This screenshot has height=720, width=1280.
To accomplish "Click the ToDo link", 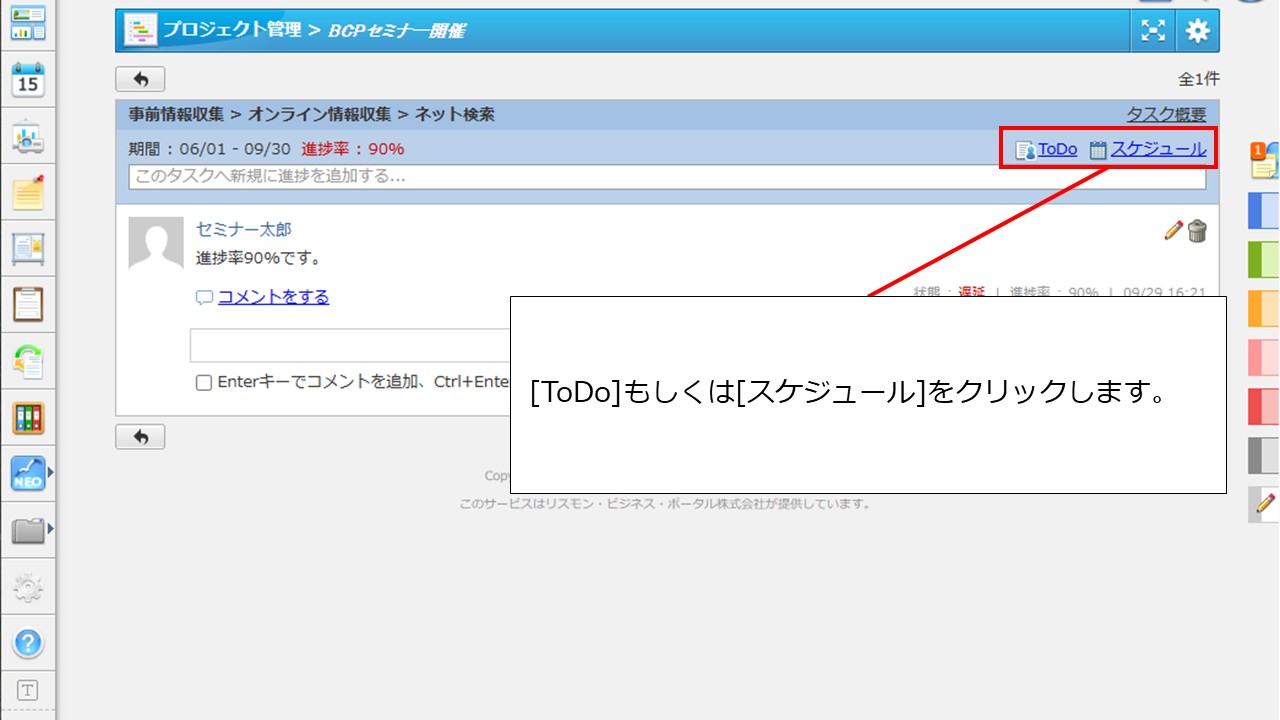I will pyautogui.click(x=1057, y=149).
